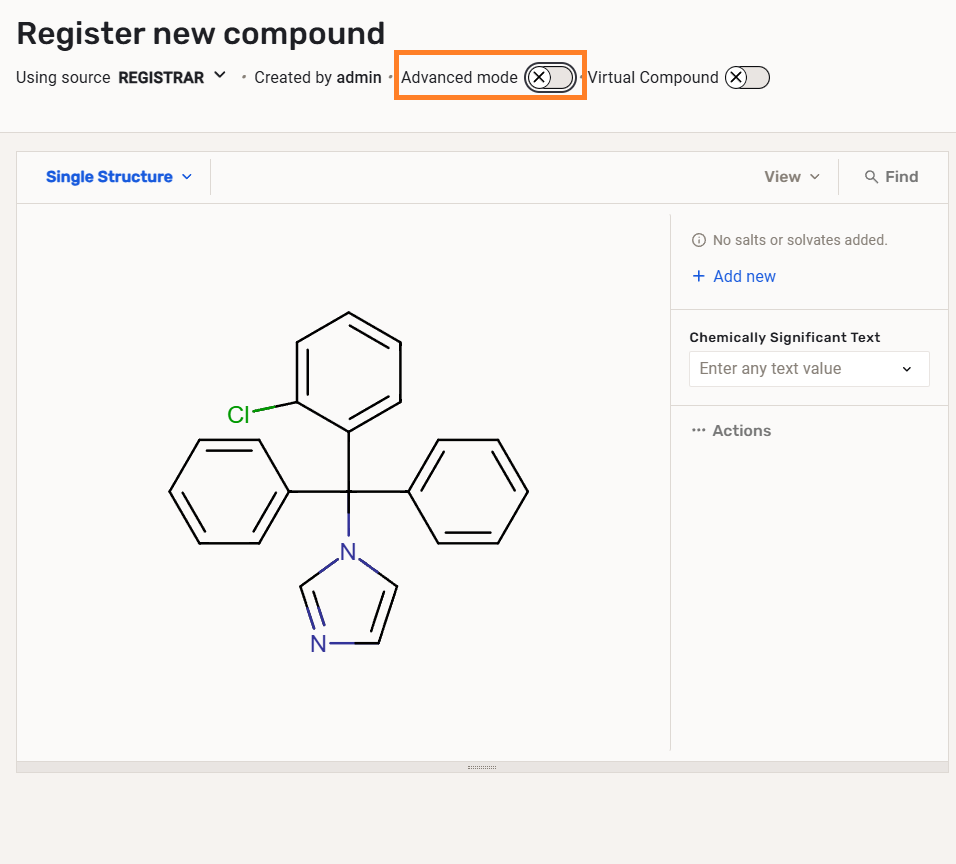The image size is (956, 864).
Task: Open the Actions ellipsis menu
Action: (731, 431)
